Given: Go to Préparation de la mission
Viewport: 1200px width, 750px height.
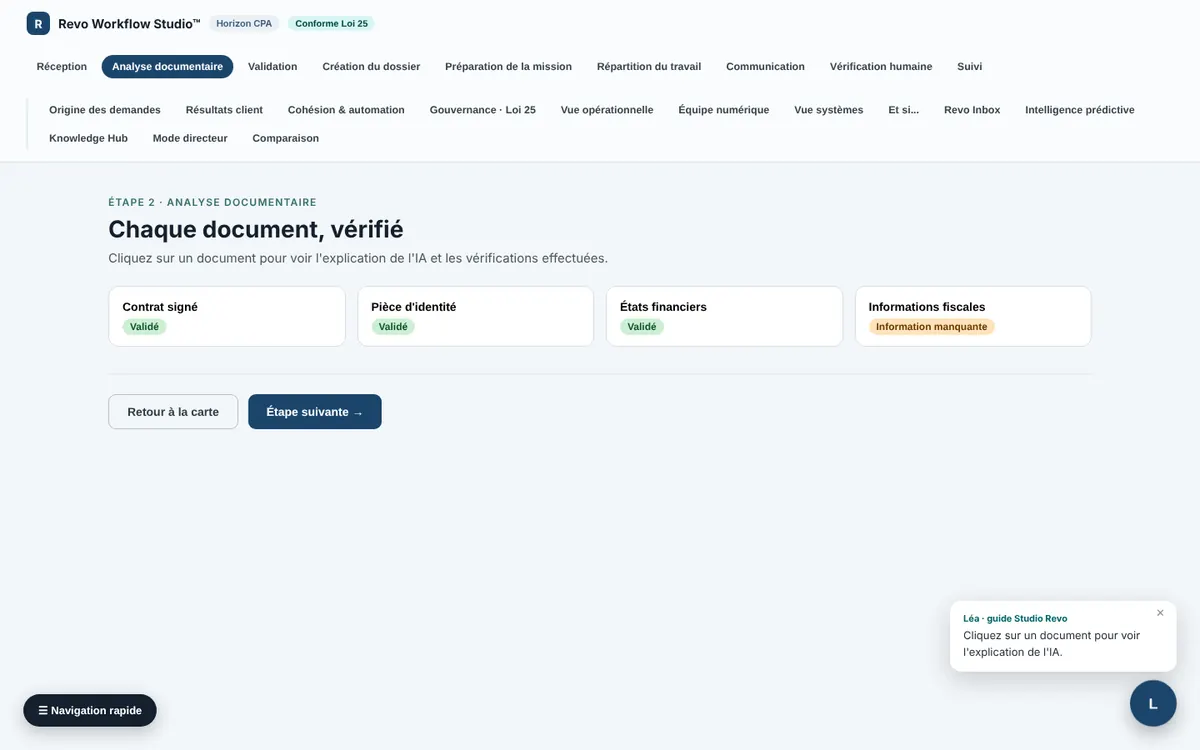Looking at the screenshot, I should click(x=508, y=67).
